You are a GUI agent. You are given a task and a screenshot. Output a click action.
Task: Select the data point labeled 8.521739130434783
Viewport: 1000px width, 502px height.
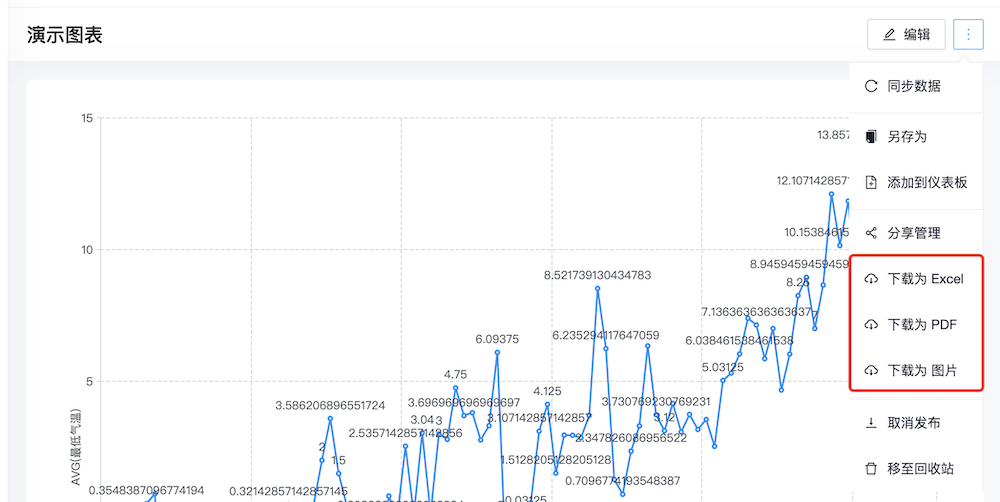[x=597, y=288]
